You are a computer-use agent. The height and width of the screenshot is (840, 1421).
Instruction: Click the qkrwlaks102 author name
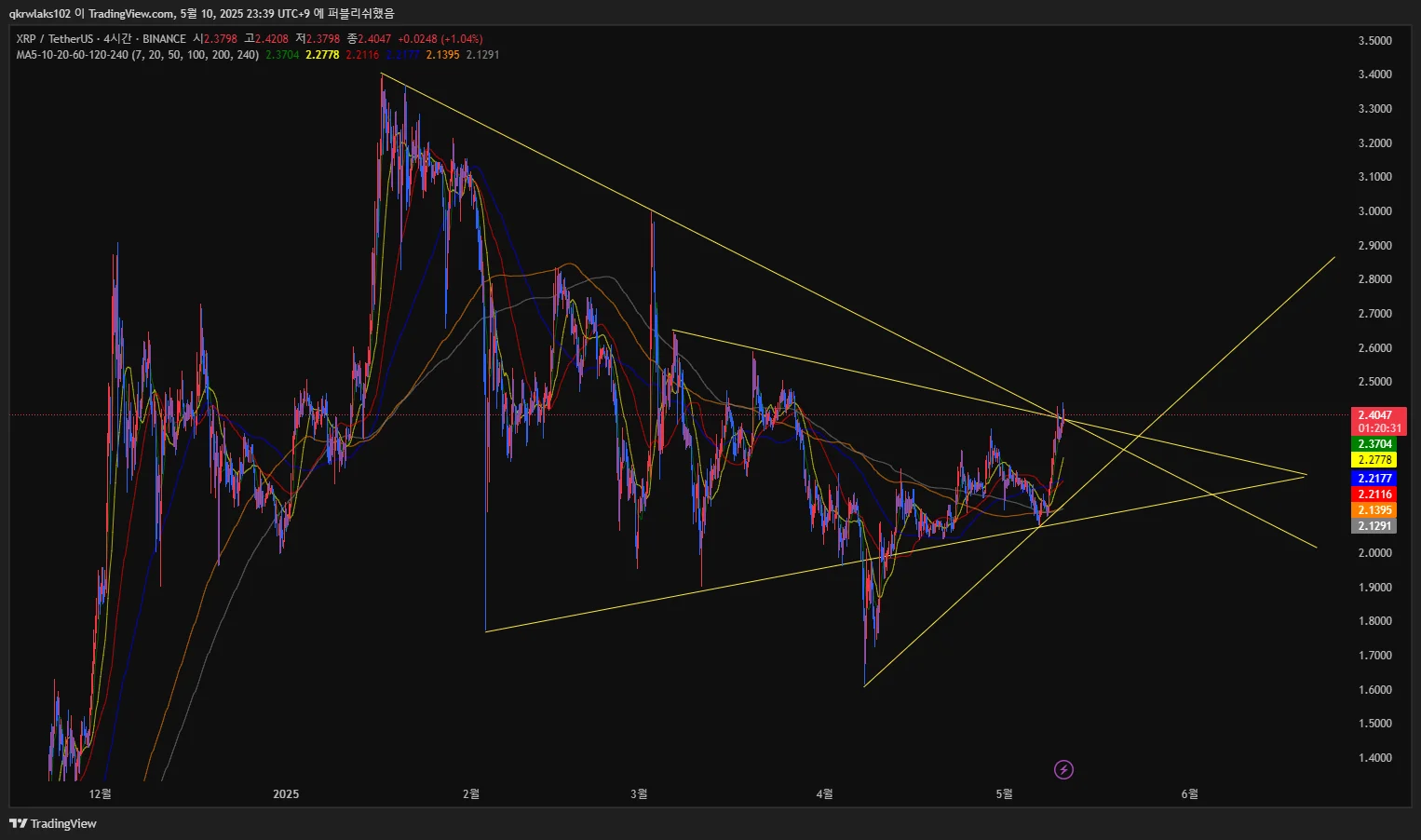40,13
